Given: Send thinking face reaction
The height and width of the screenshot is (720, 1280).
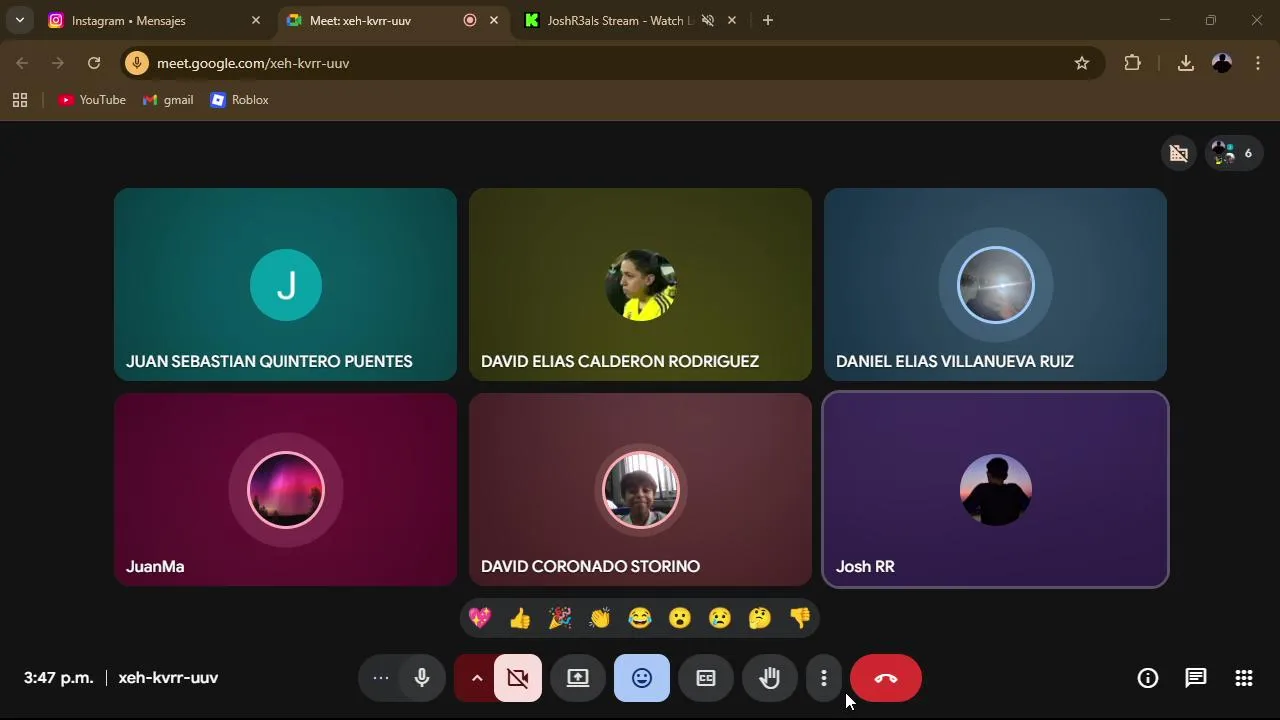Looking at the screenshot, I should [x=760, y=618].
